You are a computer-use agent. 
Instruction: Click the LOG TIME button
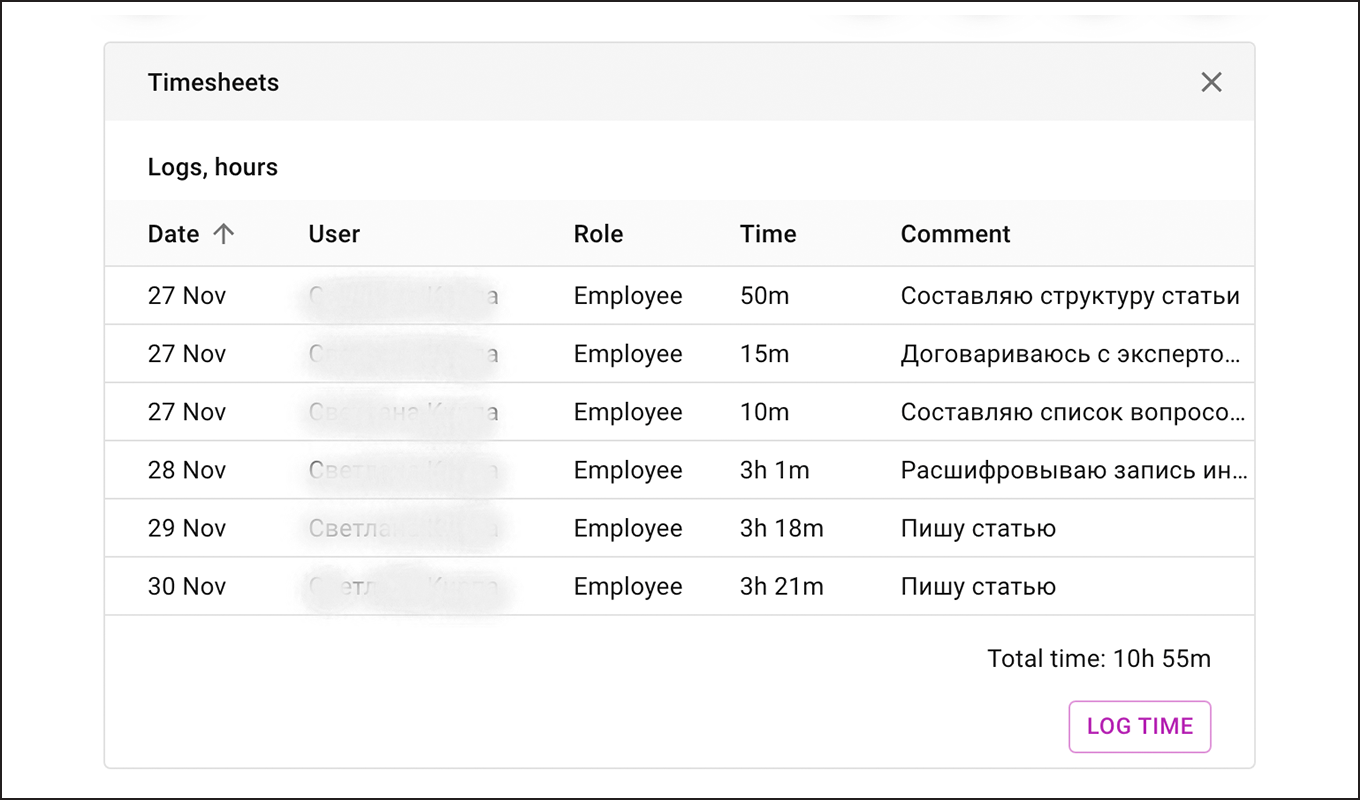(x=1140, y=726)
